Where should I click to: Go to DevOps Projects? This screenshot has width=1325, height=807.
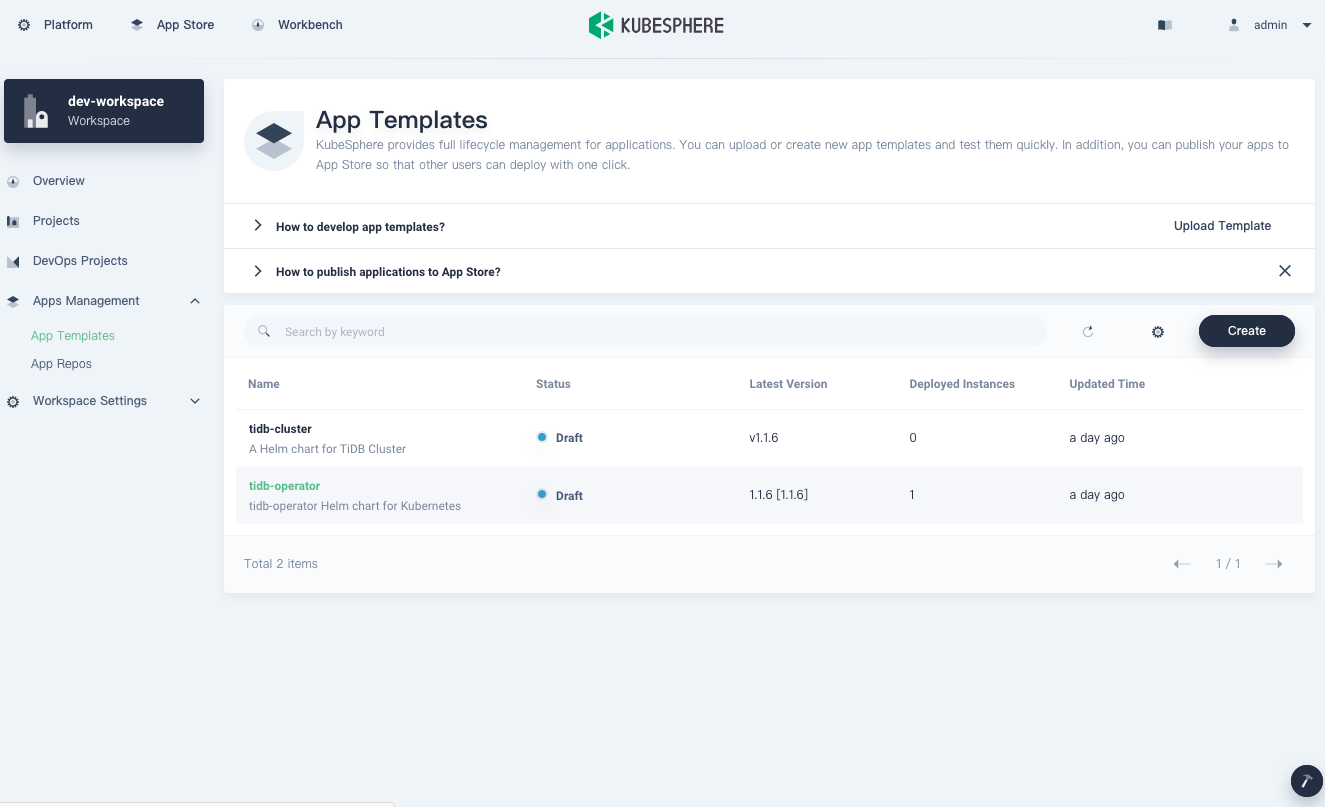point(80,261)
